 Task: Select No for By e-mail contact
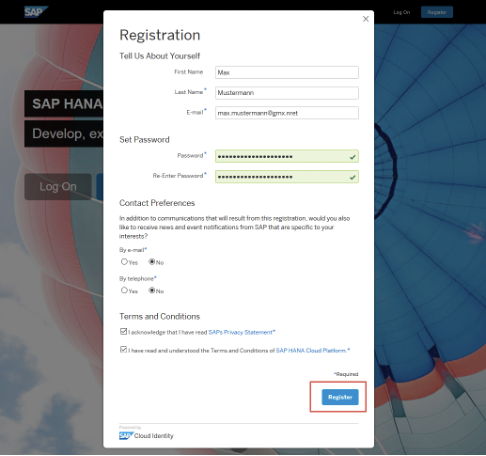152,262
